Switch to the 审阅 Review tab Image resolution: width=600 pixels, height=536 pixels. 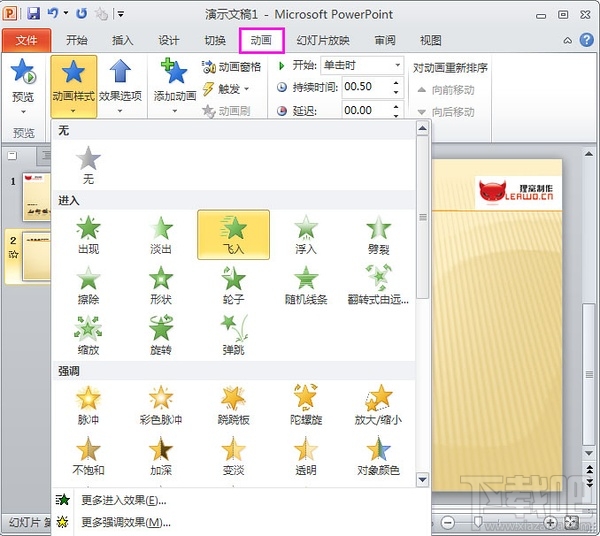click(x=385, y=40)
